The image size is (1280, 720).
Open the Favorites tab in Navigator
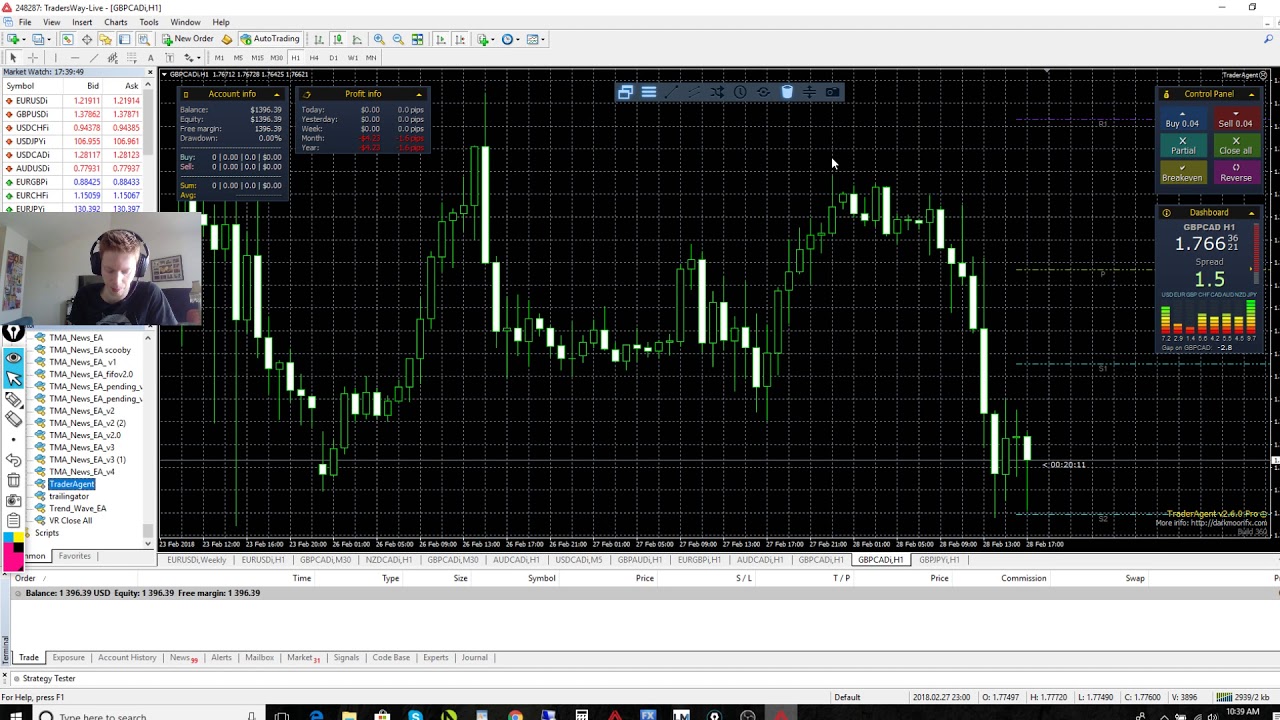[x=74, y=556]
